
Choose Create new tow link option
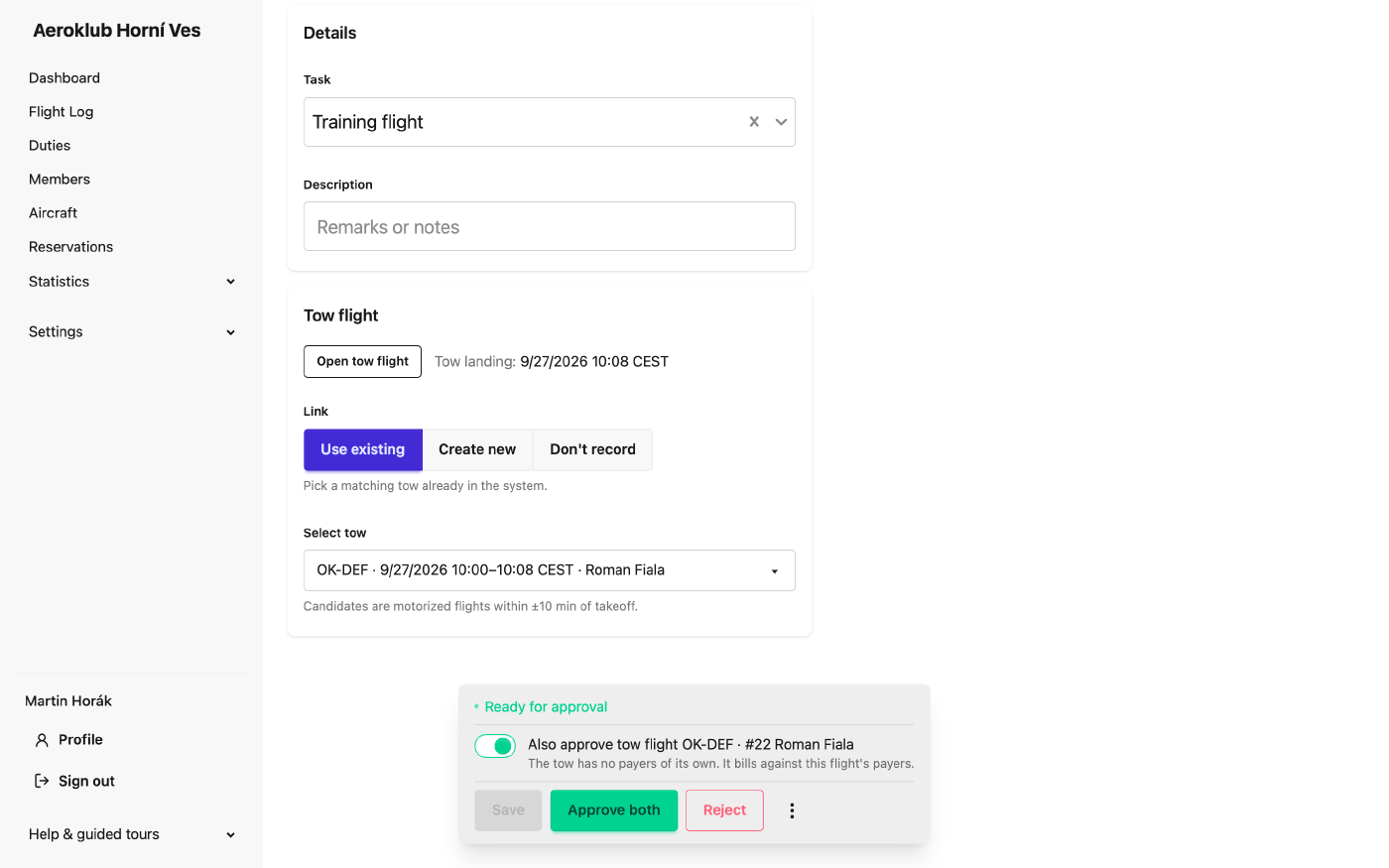pos(477,449)
